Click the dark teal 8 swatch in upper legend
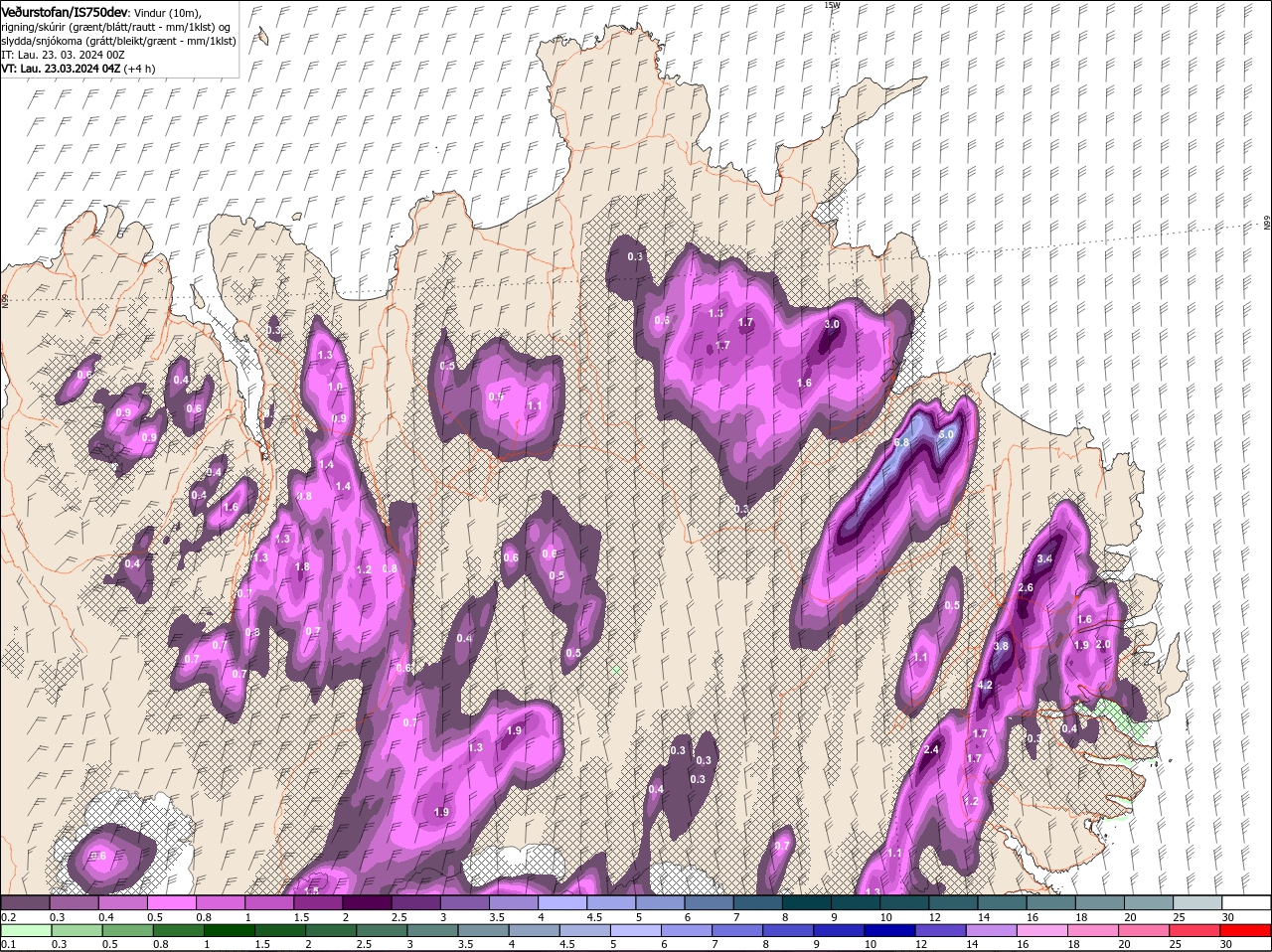 (806, 902)
